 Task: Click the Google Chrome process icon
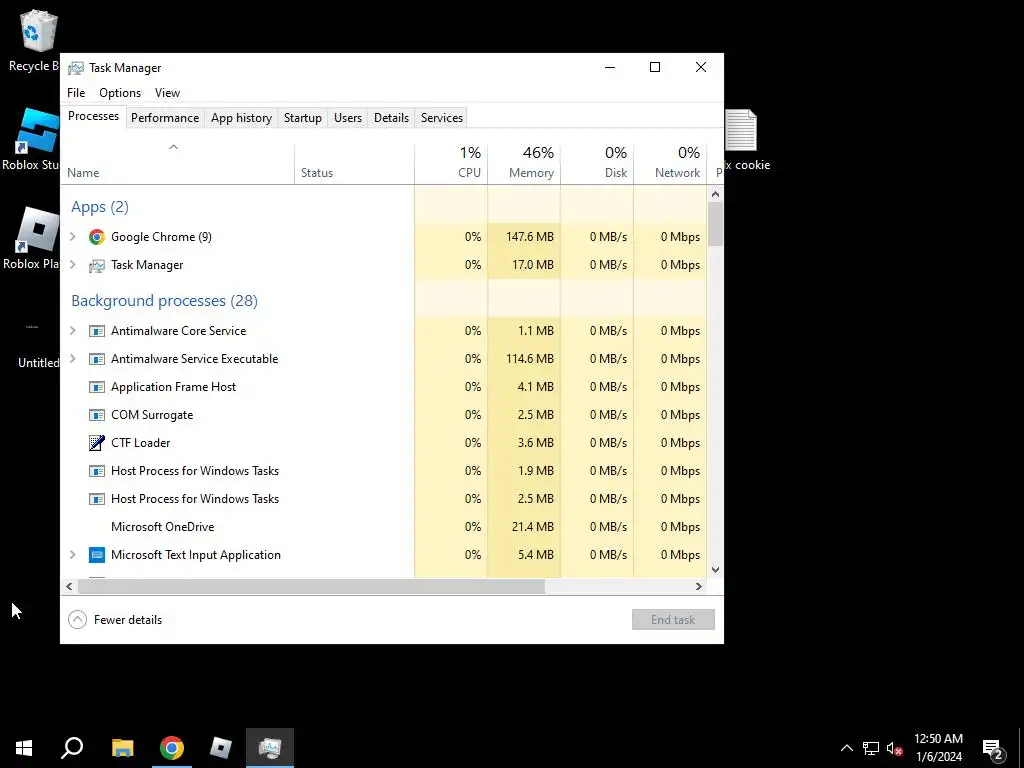(x=97, y=237)
